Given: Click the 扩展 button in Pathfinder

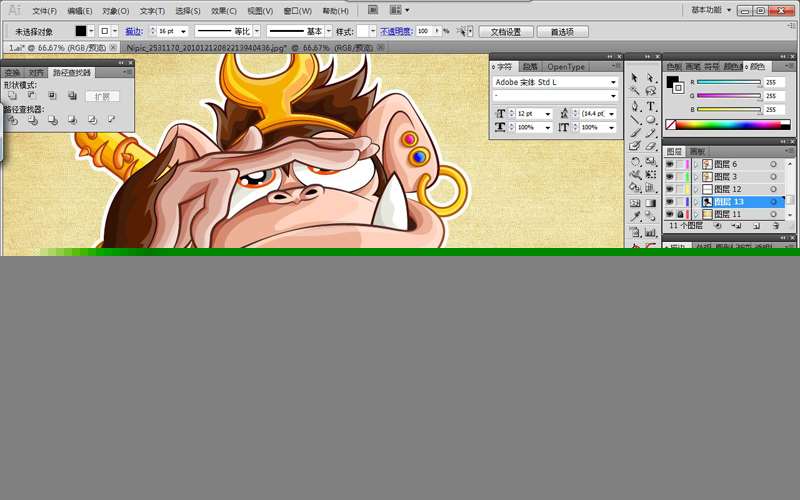Looking at the screenshot, I should (x=102, y=96).
